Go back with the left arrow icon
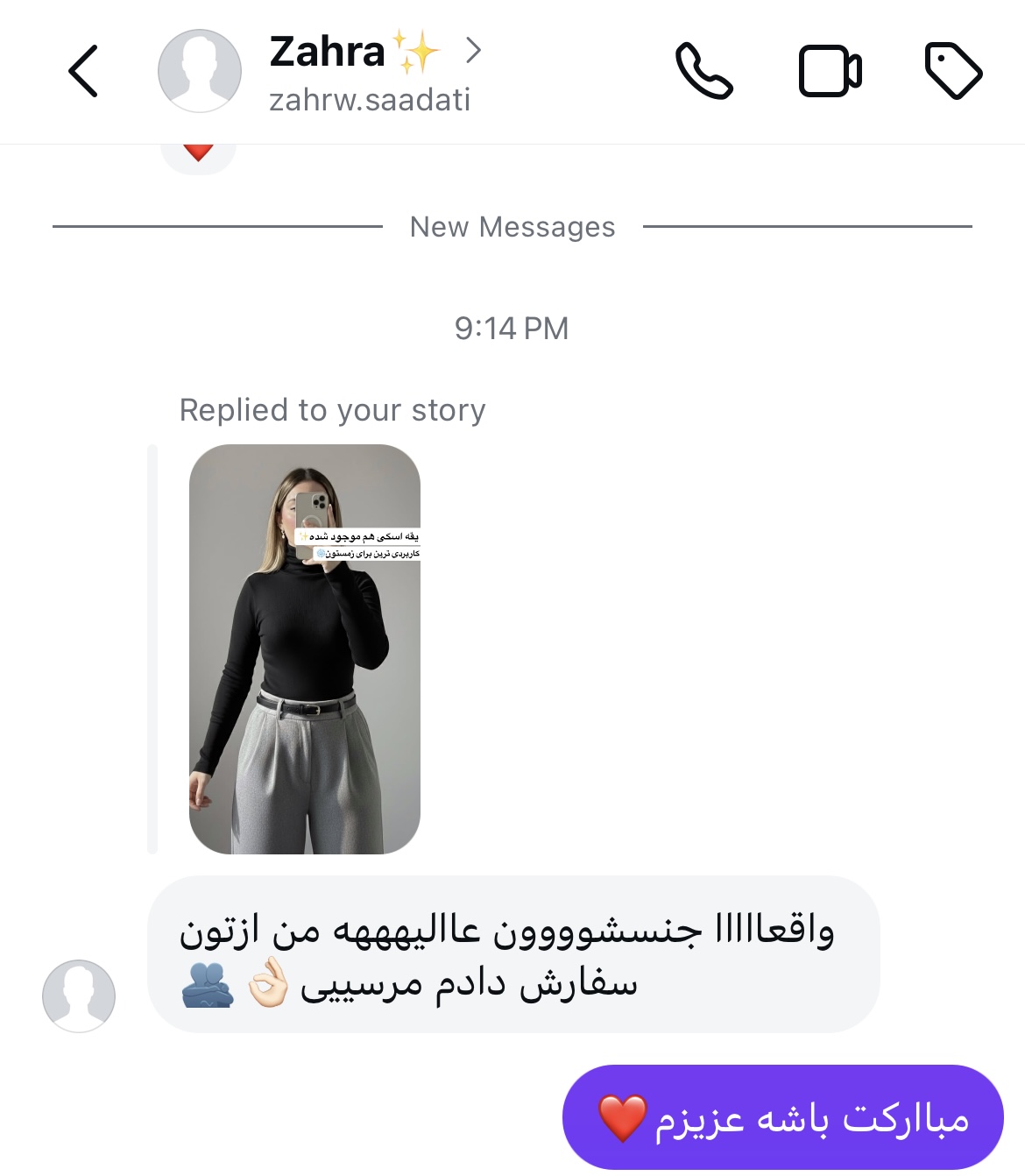 [x=83, y=71]
